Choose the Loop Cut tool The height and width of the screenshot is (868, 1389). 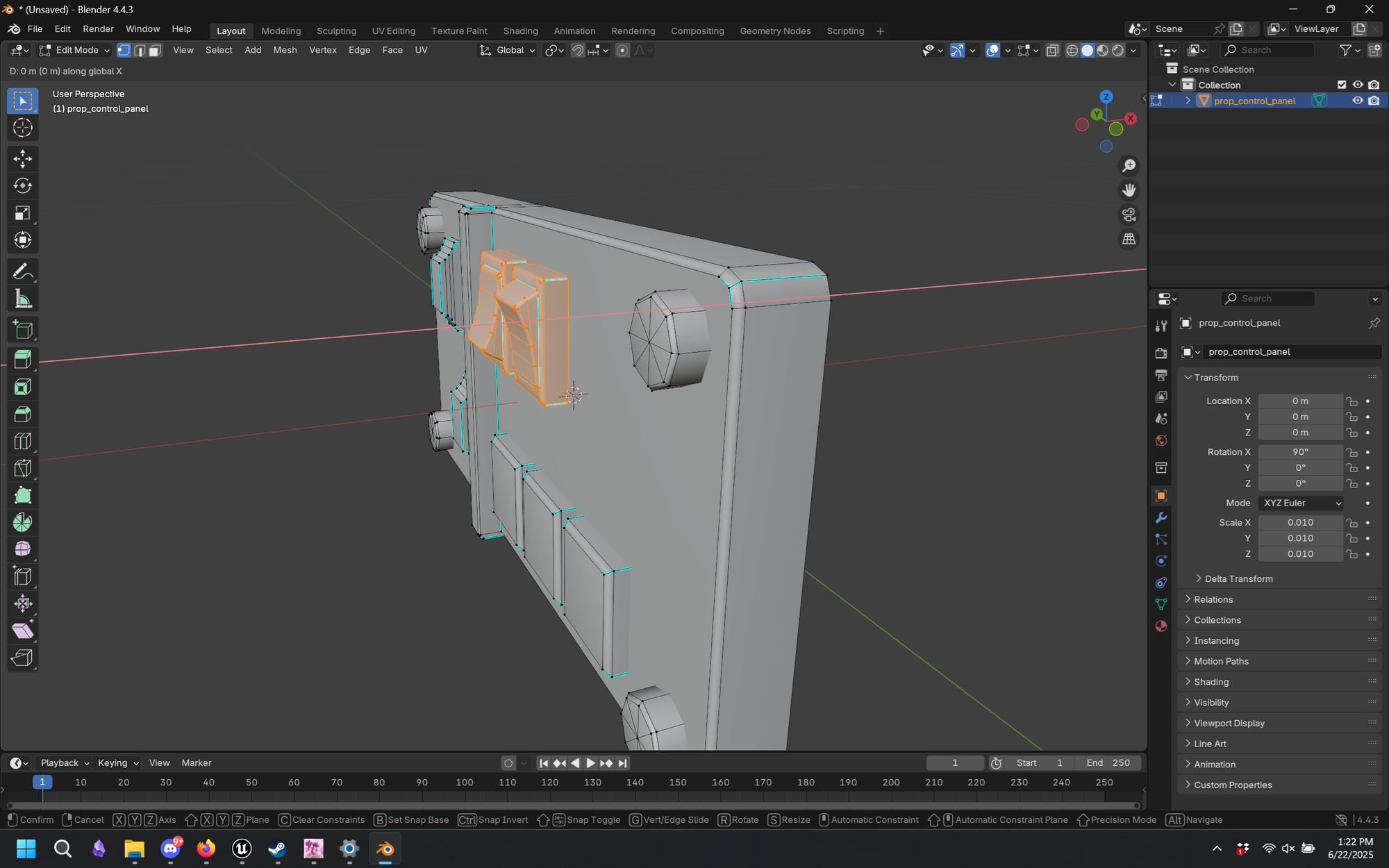click(x=22, y=441)
